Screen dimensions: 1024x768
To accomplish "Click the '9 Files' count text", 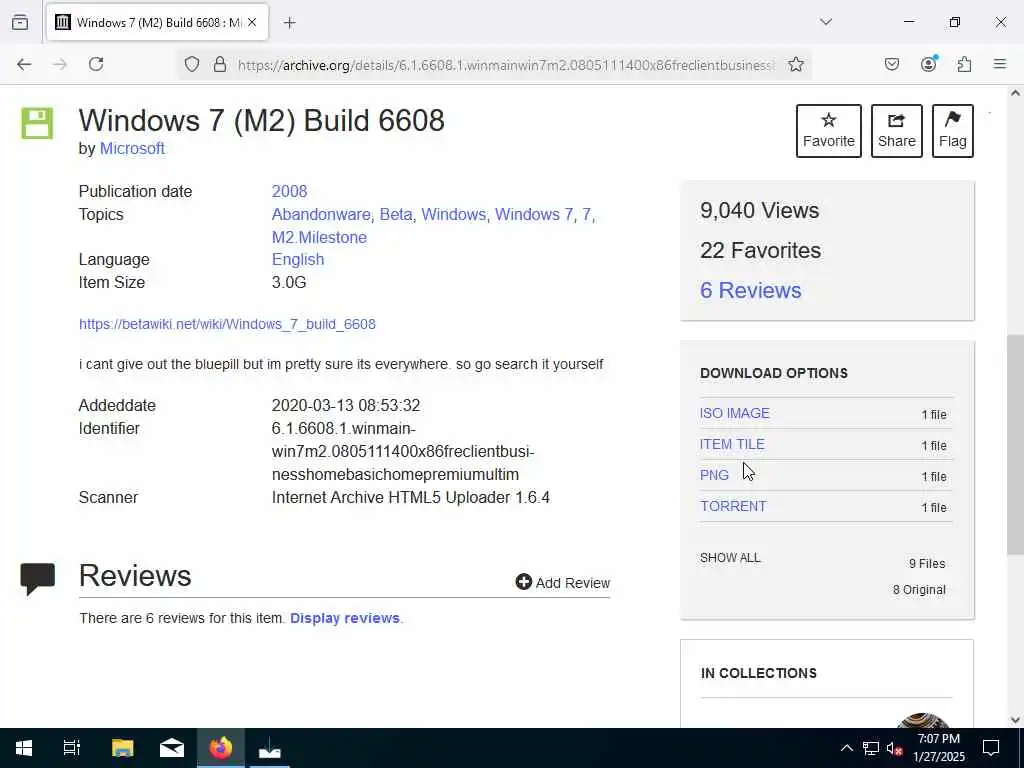I will (x=927, y=564).
